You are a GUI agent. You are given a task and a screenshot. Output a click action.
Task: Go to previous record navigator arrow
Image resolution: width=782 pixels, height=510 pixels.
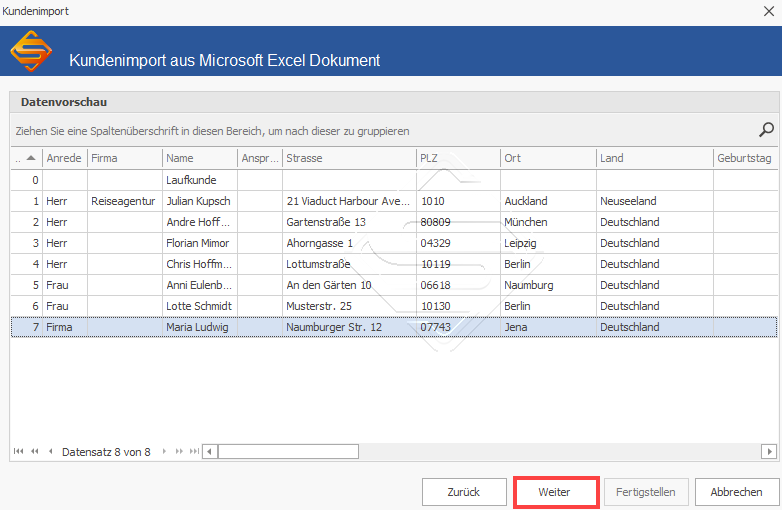pos(50,452)
